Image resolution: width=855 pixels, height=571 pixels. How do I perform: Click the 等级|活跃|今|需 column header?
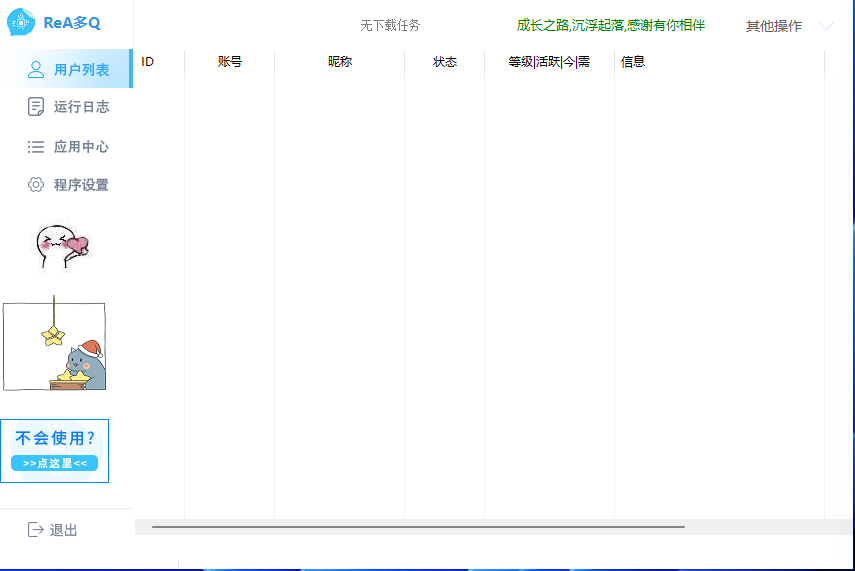click(549, 62)
